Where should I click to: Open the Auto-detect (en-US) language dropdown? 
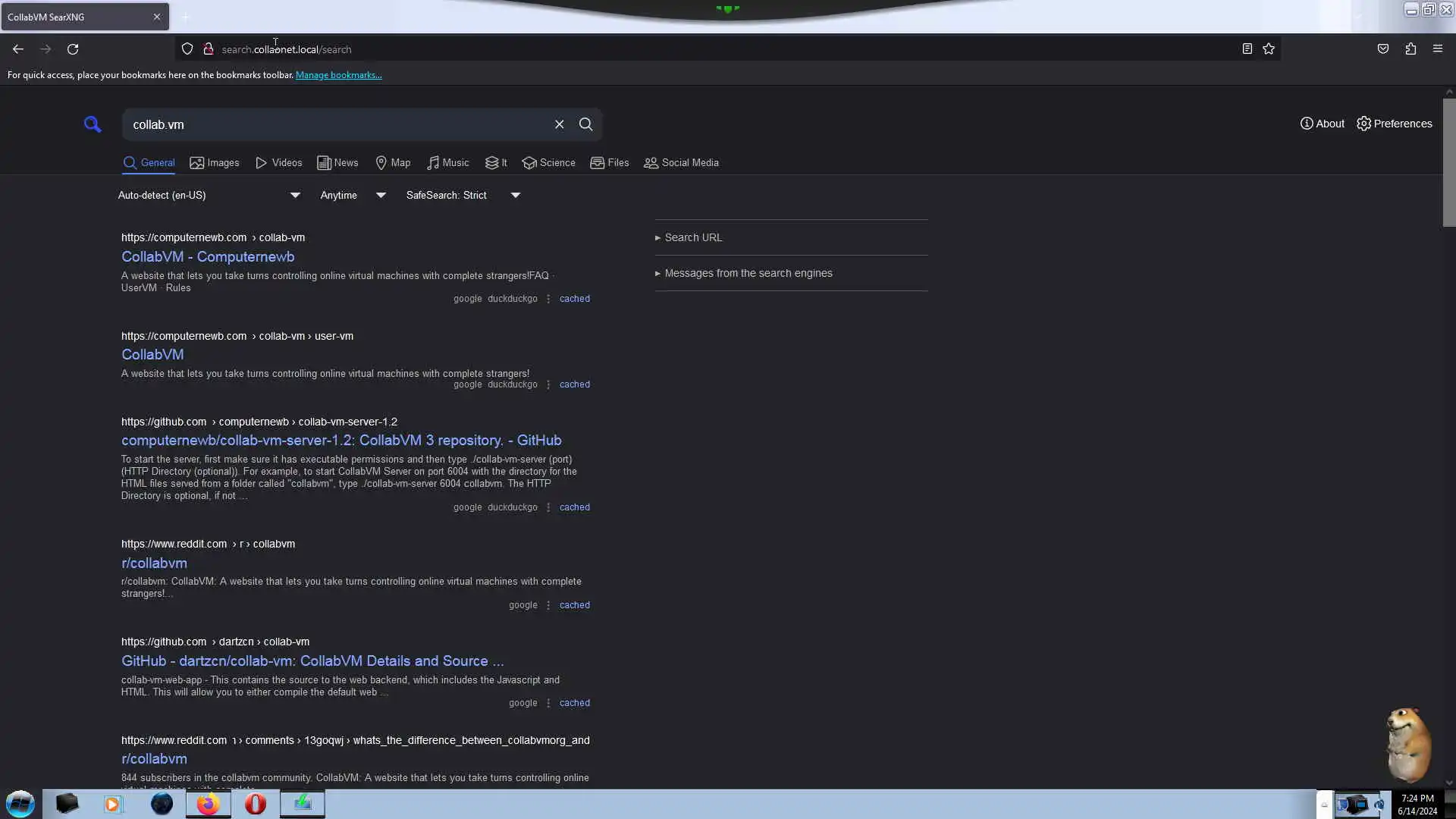click(209, 196)
